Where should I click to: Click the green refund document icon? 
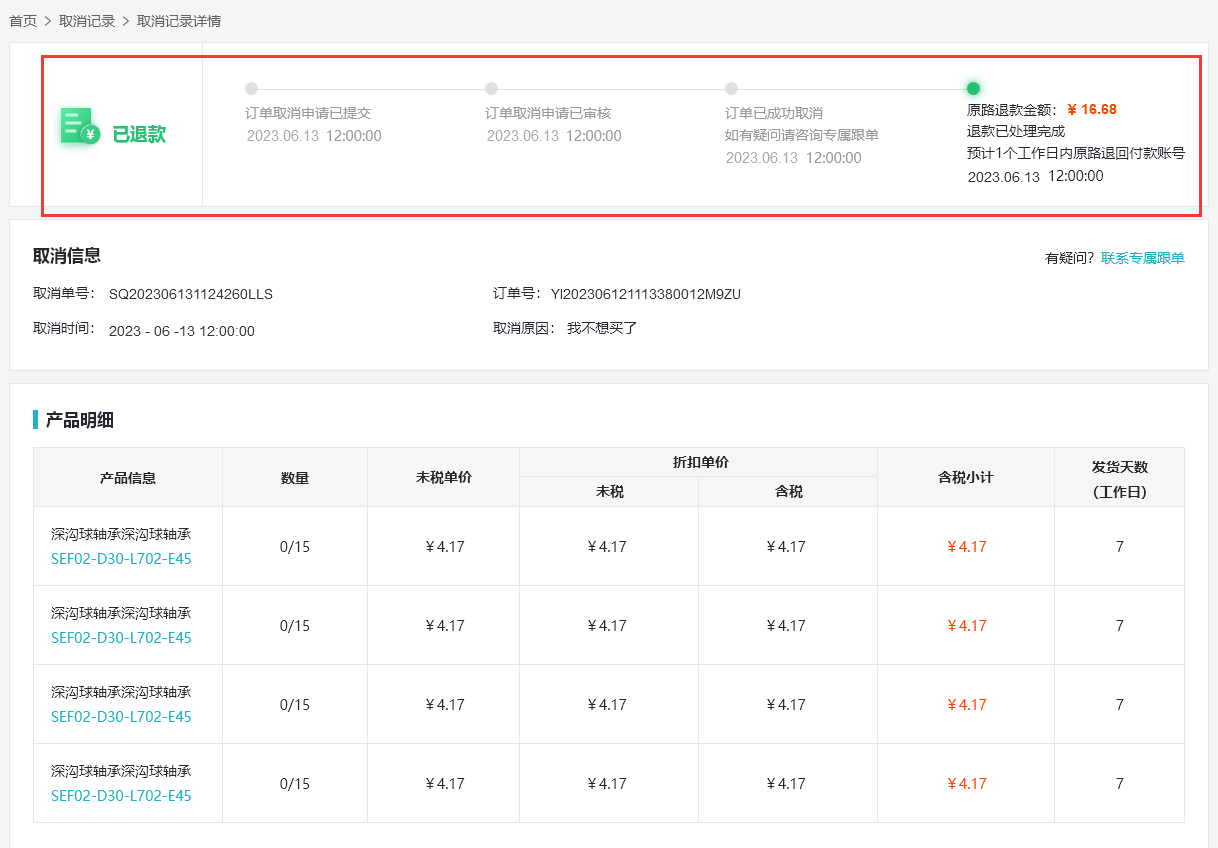79,126
